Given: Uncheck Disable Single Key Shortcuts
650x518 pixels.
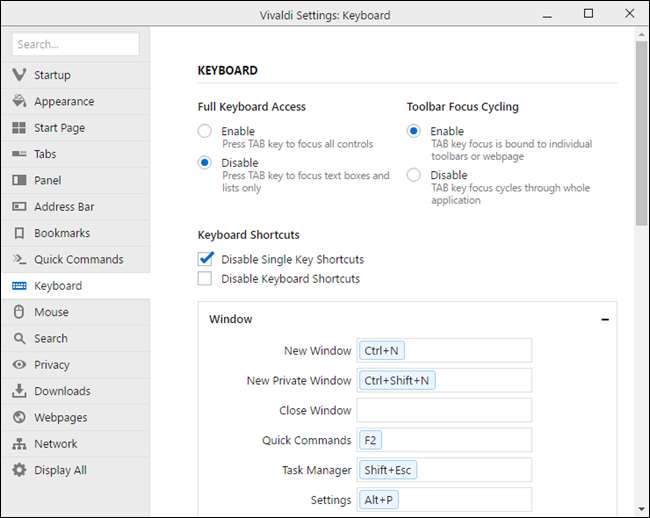Looking at the screenshot, I should click(x=205, y=259).
